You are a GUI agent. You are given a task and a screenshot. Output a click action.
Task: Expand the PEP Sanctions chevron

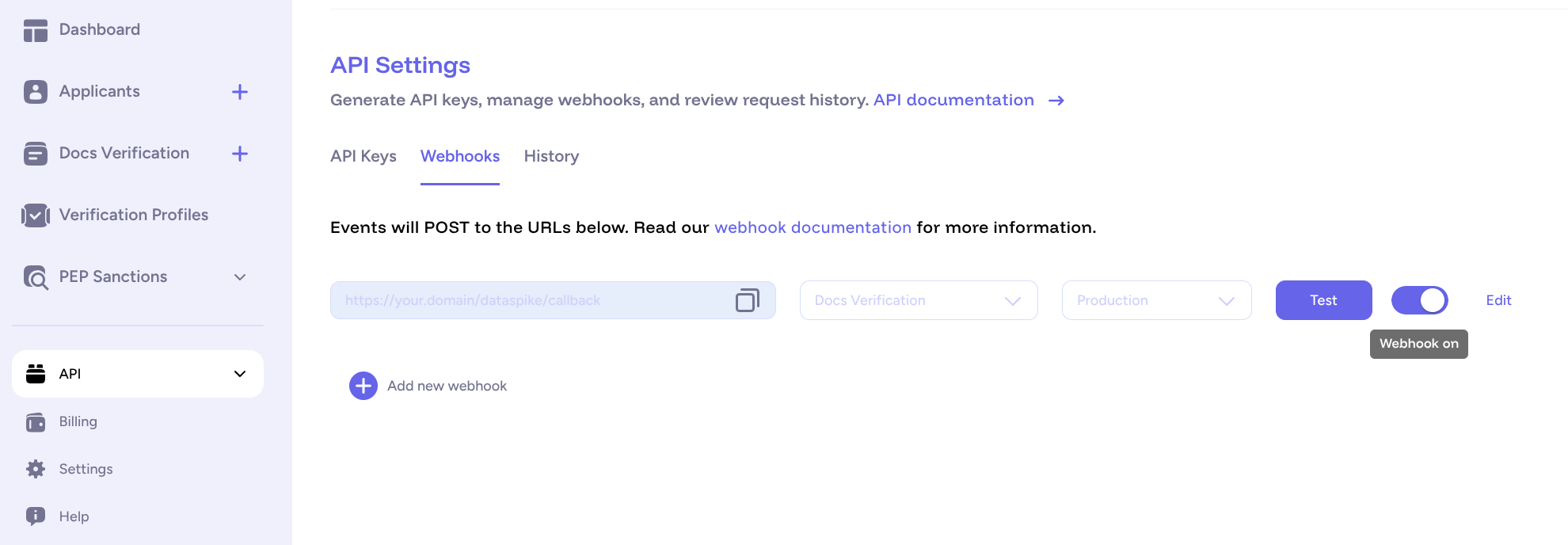[240, 277]
